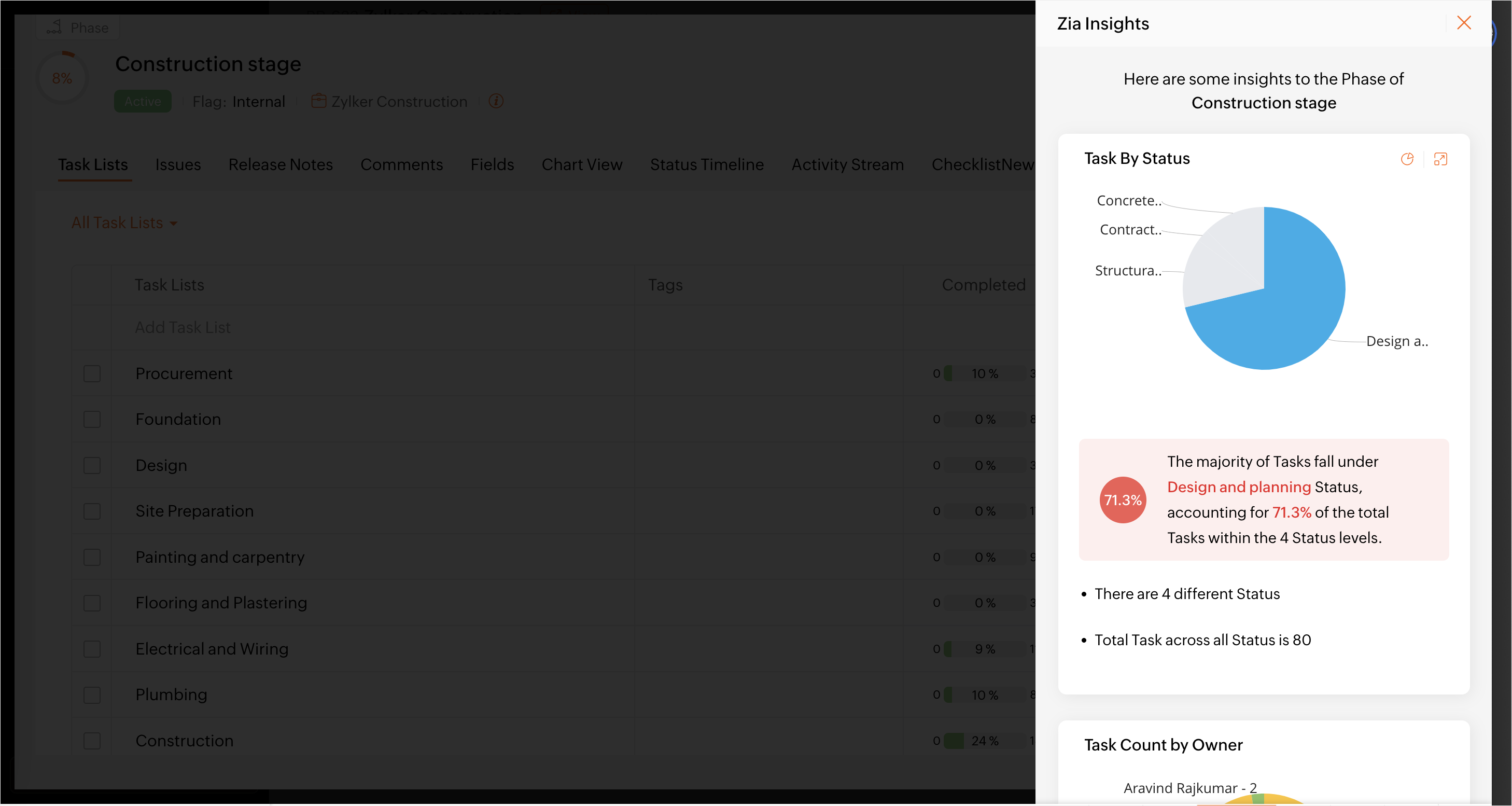
Task: Select the Plumbing task list checkbox
Action: point(92,694)
